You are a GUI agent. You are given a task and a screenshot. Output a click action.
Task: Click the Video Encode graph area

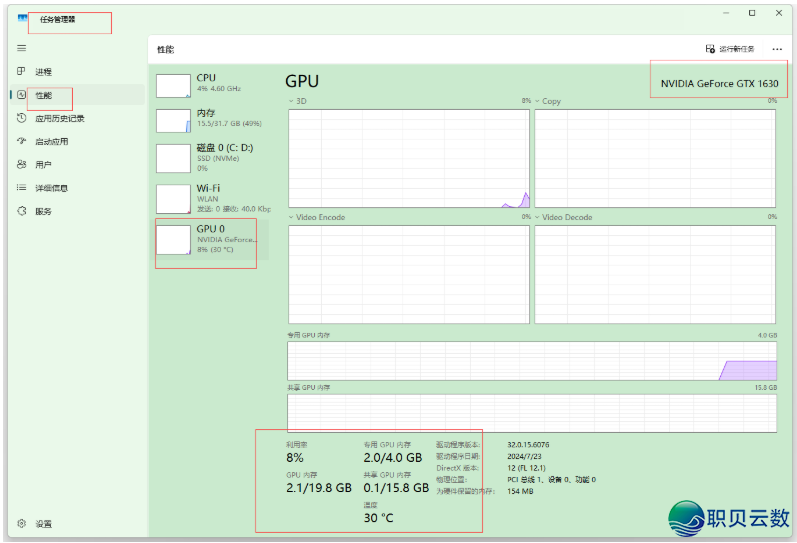[409, 275]
